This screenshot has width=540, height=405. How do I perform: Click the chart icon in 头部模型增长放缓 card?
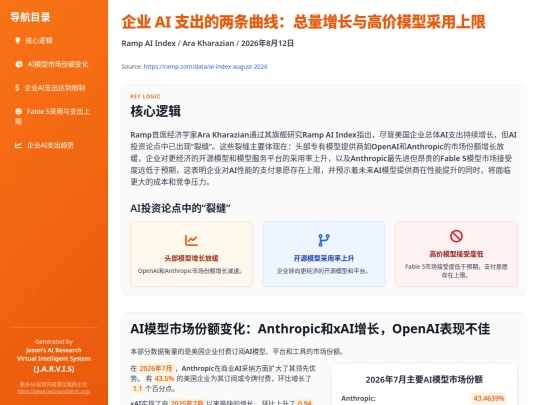[191, 240]
